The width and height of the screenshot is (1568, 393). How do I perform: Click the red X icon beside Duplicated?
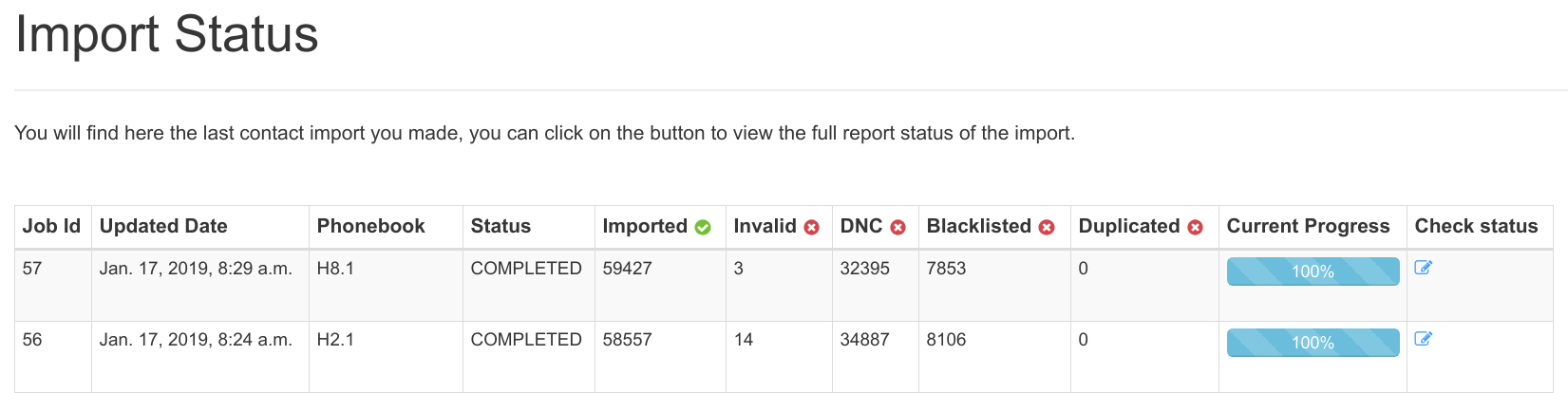[x=1195, y=227]
